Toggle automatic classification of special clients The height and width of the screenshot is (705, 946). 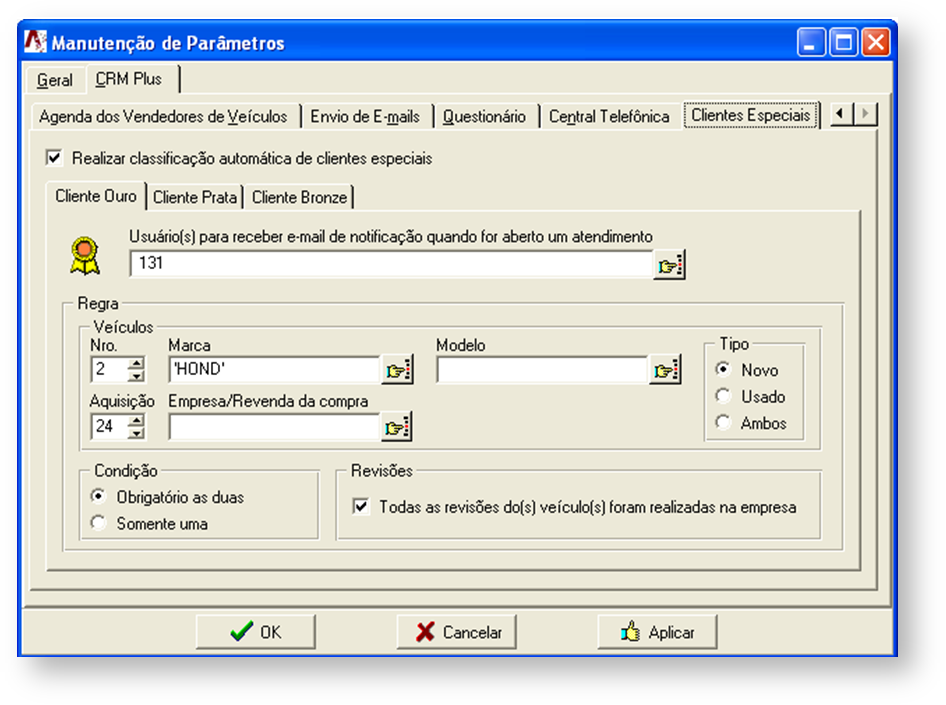(54, 158)
